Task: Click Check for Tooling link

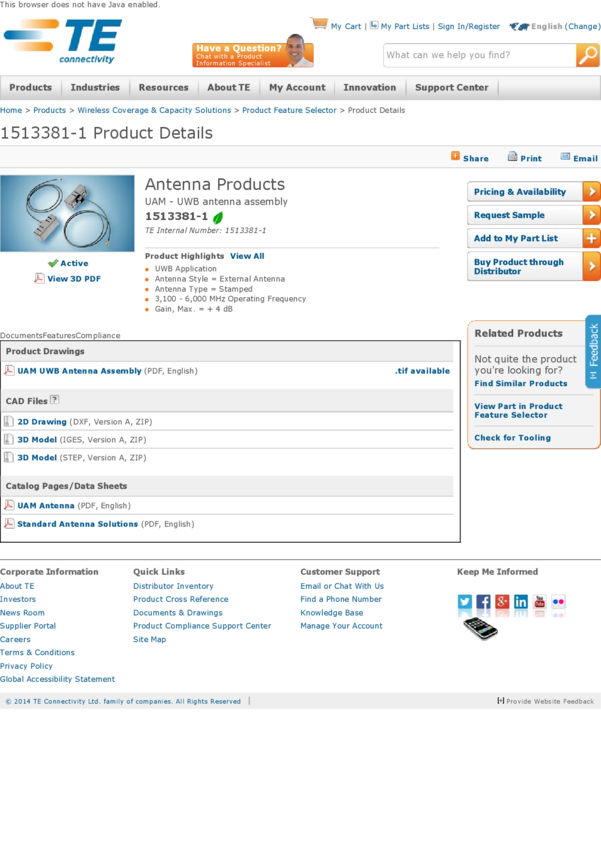Action: tap(512, 437)
